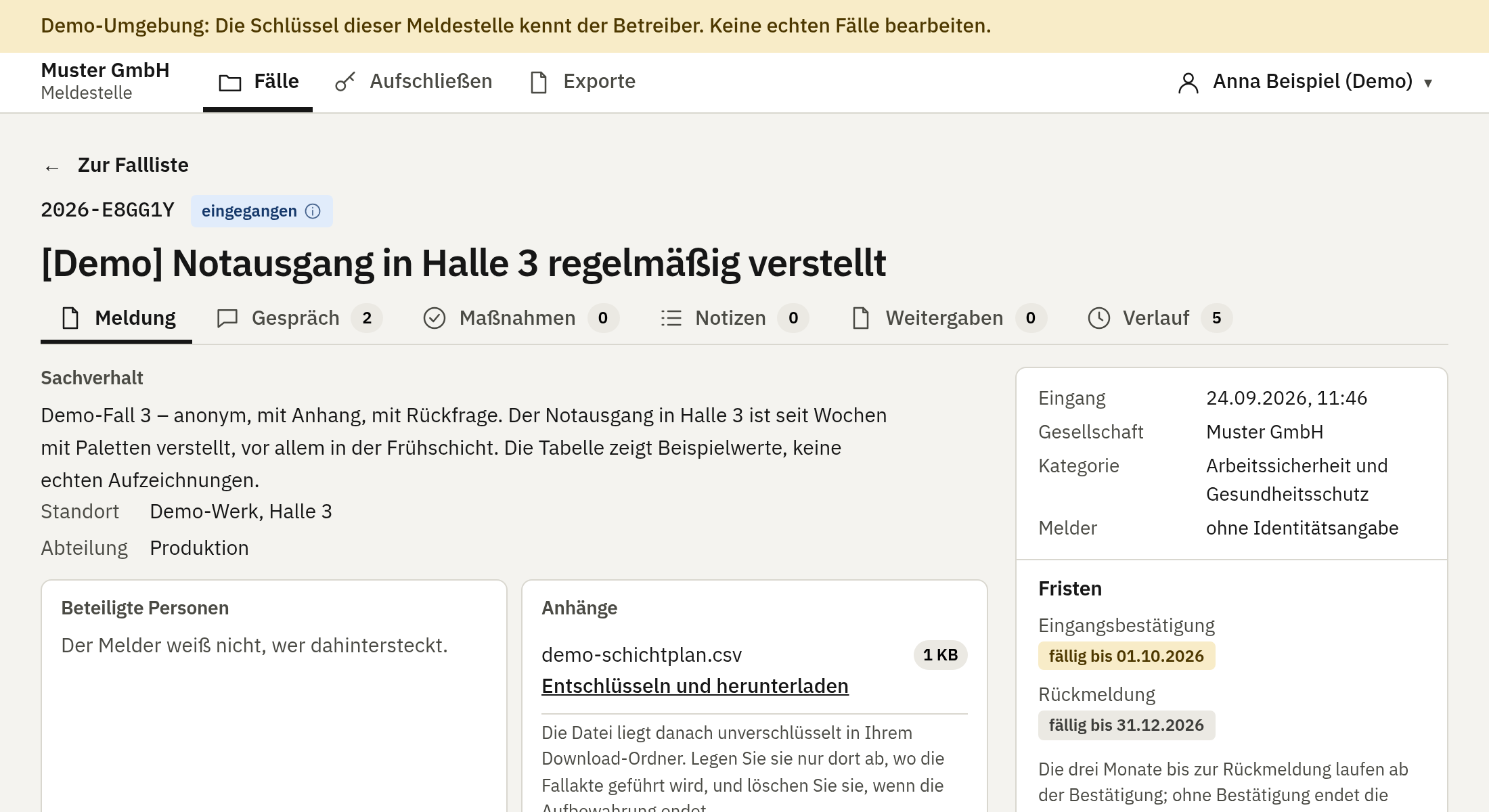Open the Fälle navigation item
The image size is (1489, 812).
258,82
